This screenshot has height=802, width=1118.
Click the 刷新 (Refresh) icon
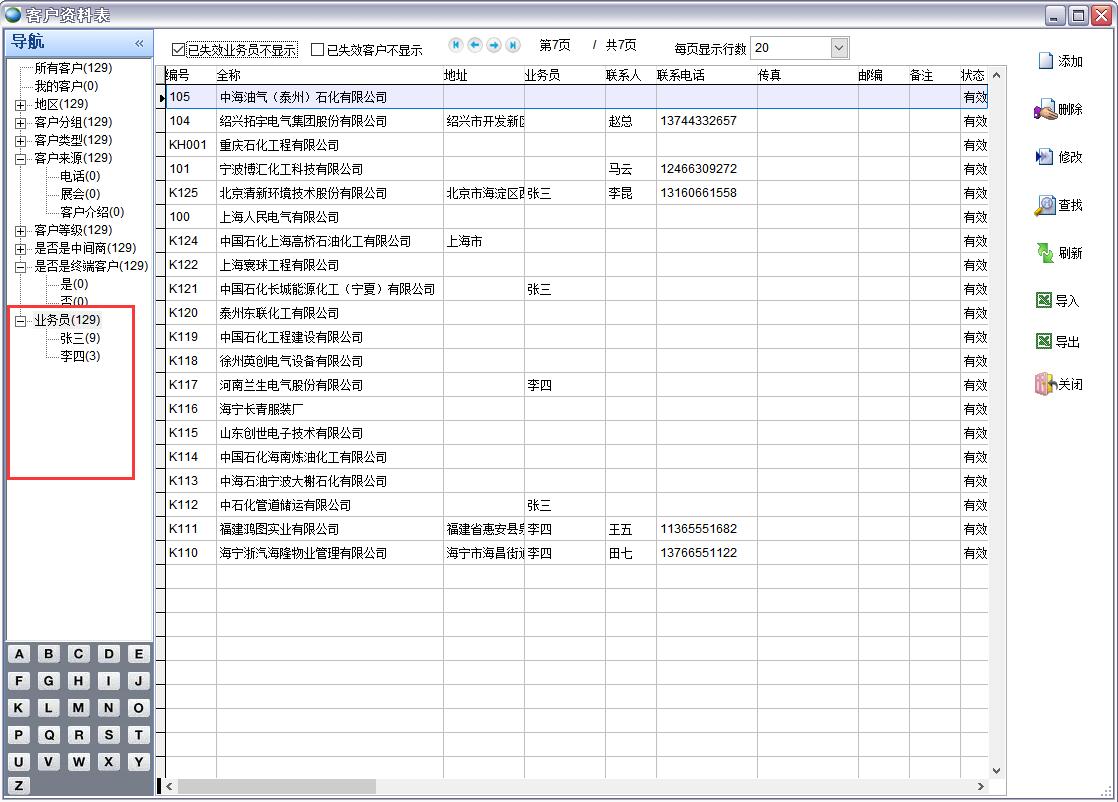(1045, 253)
